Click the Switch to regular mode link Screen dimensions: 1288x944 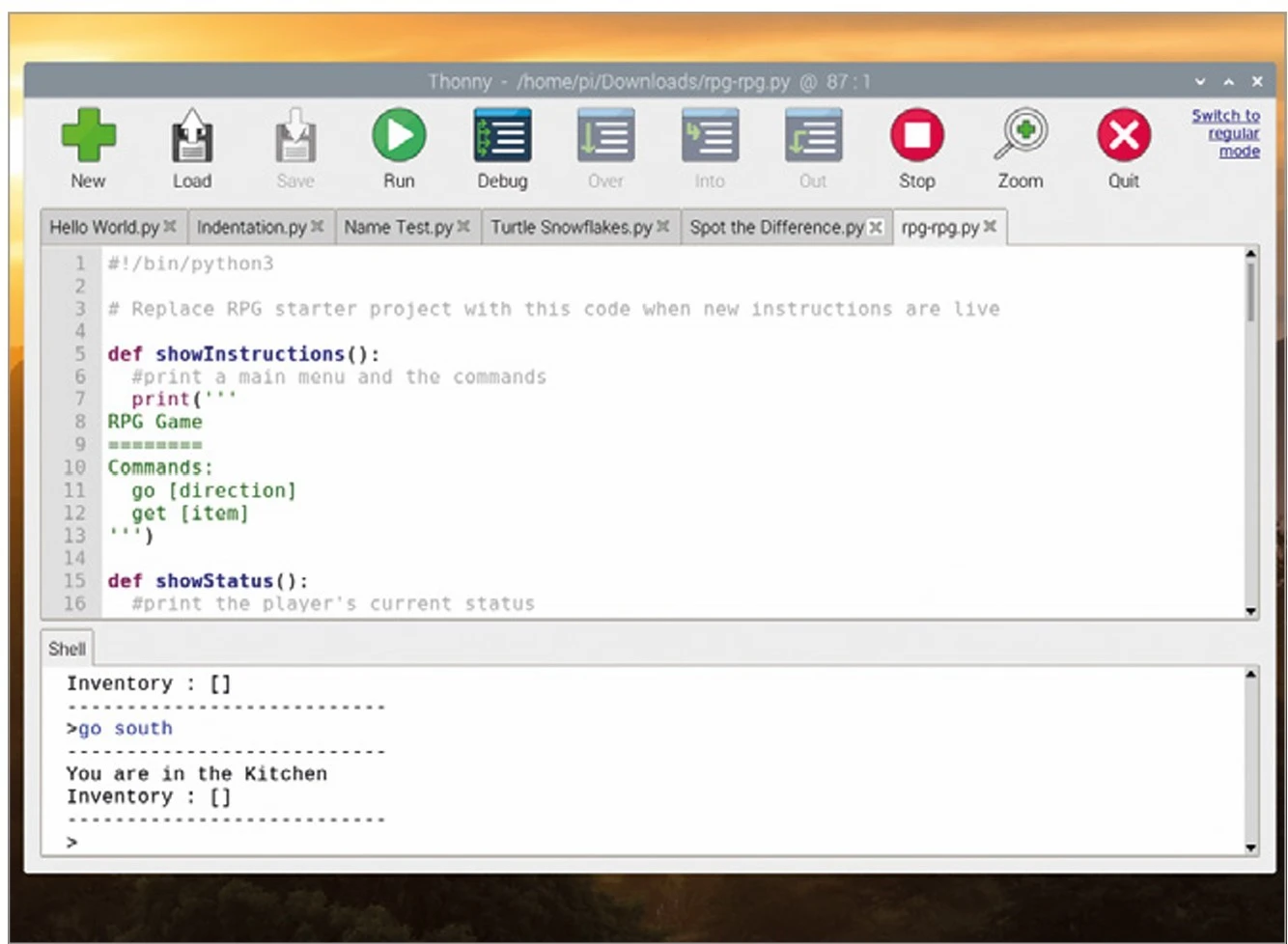coord(1226,133)
